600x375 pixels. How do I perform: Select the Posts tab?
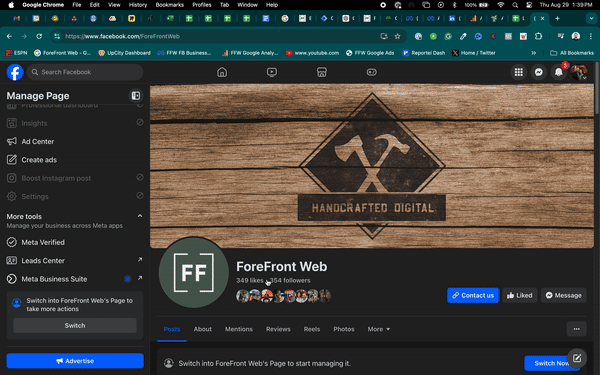(172, 329)
